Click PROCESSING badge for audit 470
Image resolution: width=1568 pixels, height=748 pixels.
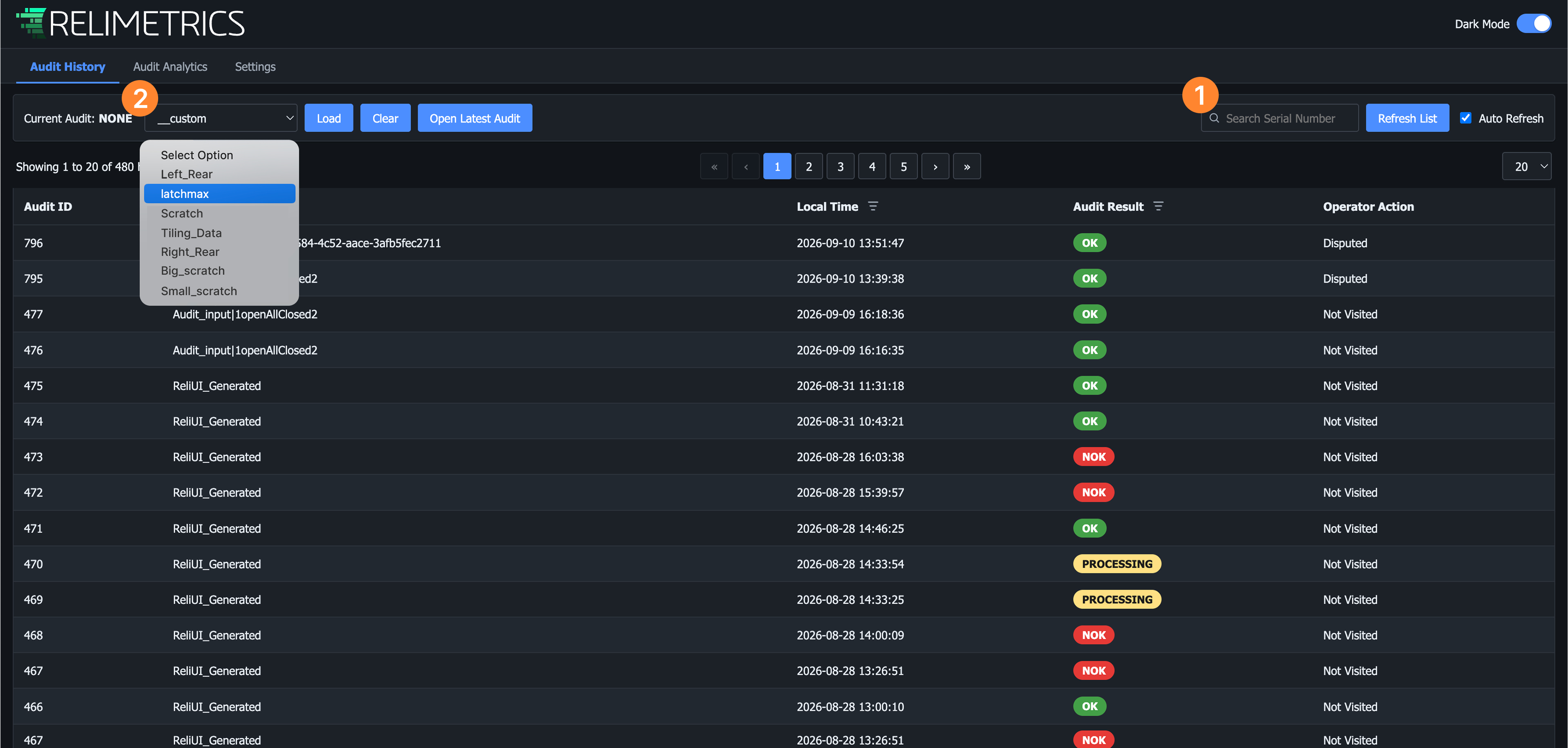1117,564
